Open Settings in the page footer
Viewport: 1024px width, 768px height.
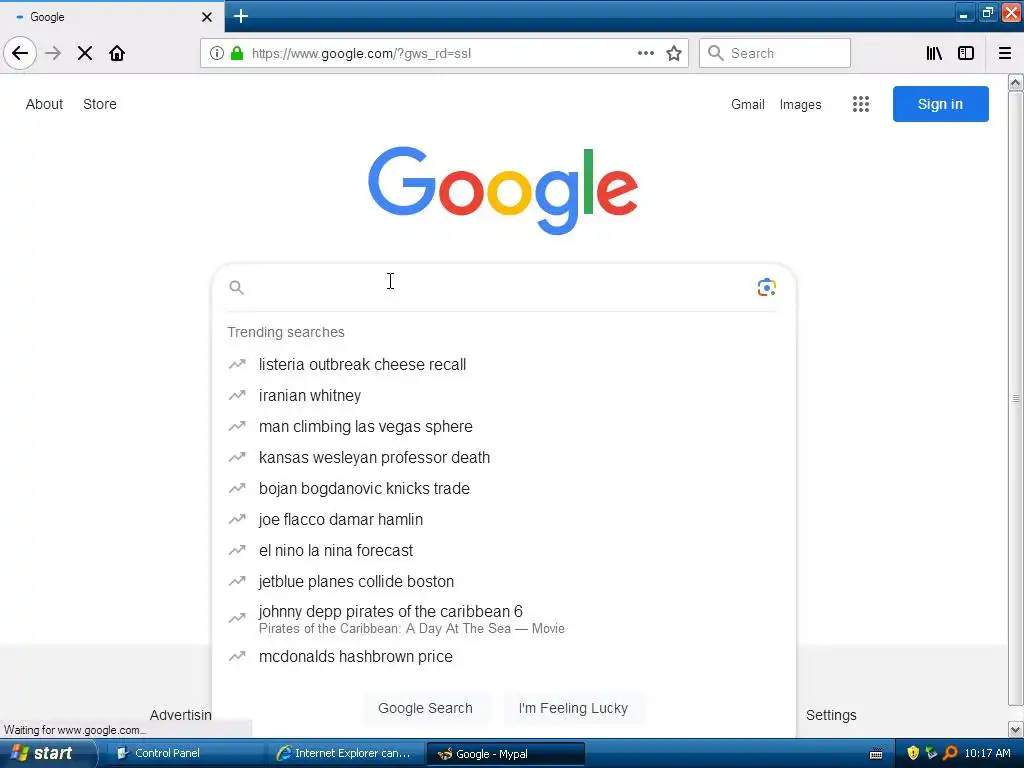[x=831, y=715]
